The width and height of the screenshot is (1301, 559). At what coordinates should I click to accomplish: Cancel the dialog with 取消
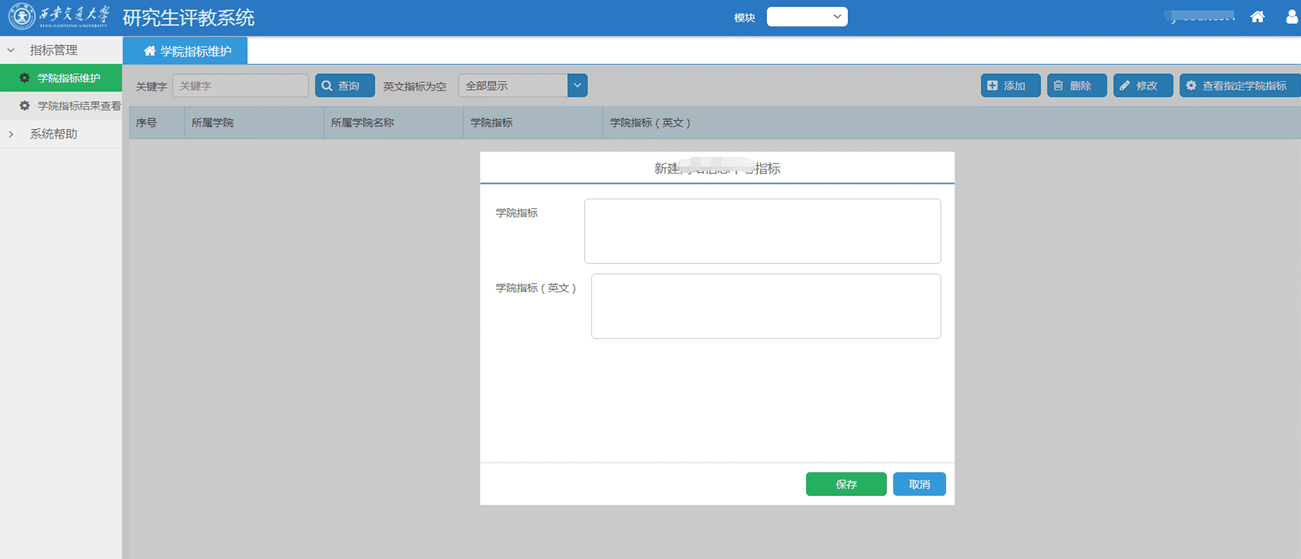[919, 484]
